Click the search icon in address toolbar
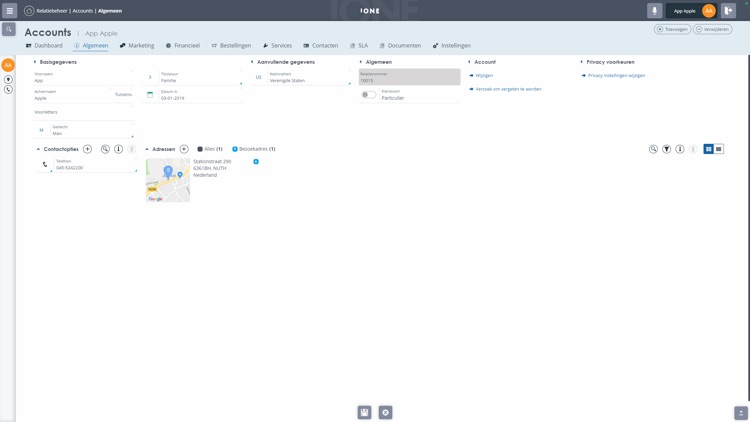 coord(653,149)
